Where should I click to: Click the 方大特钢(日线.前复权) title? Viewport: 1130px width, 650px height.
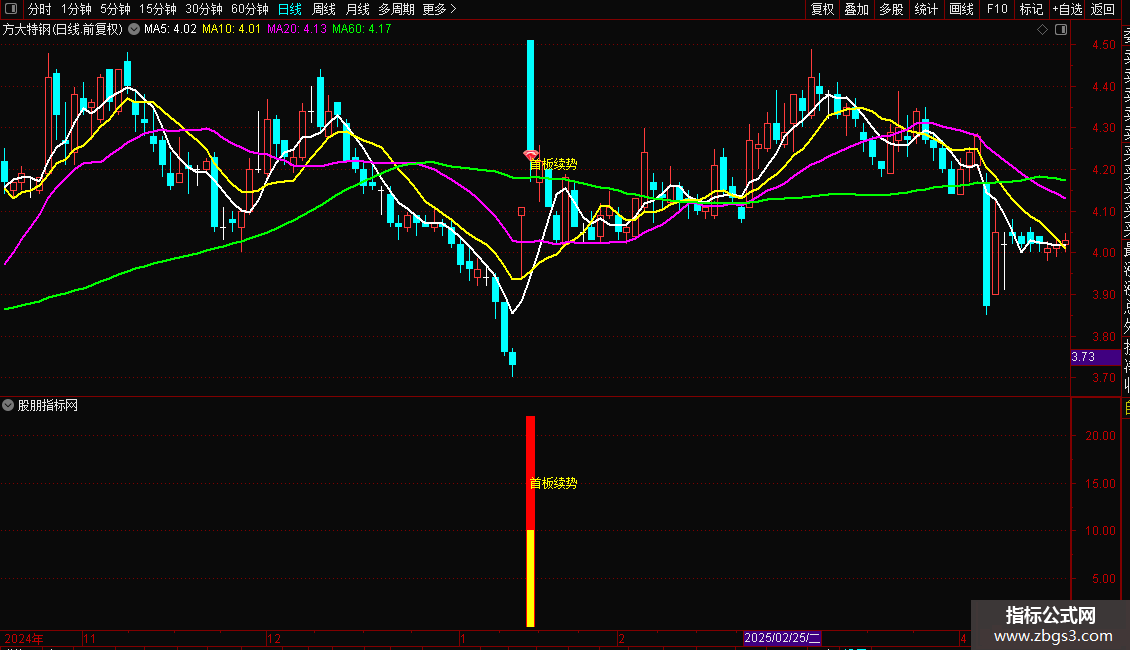63,30
